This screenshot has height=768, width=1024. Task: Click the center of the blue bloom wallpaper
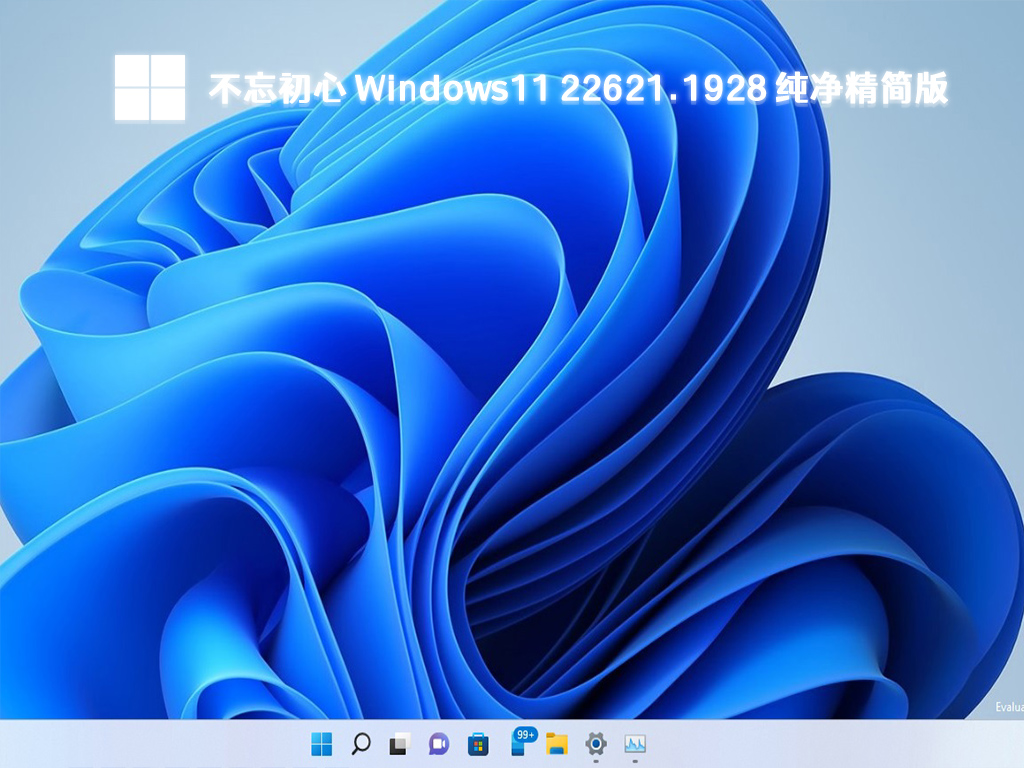pyautogui.click(x=512, y=400)
